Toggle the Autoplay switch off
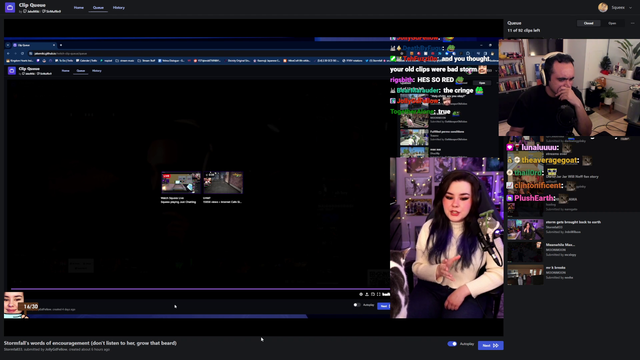 pyautogui.click(x=452, y=344)
